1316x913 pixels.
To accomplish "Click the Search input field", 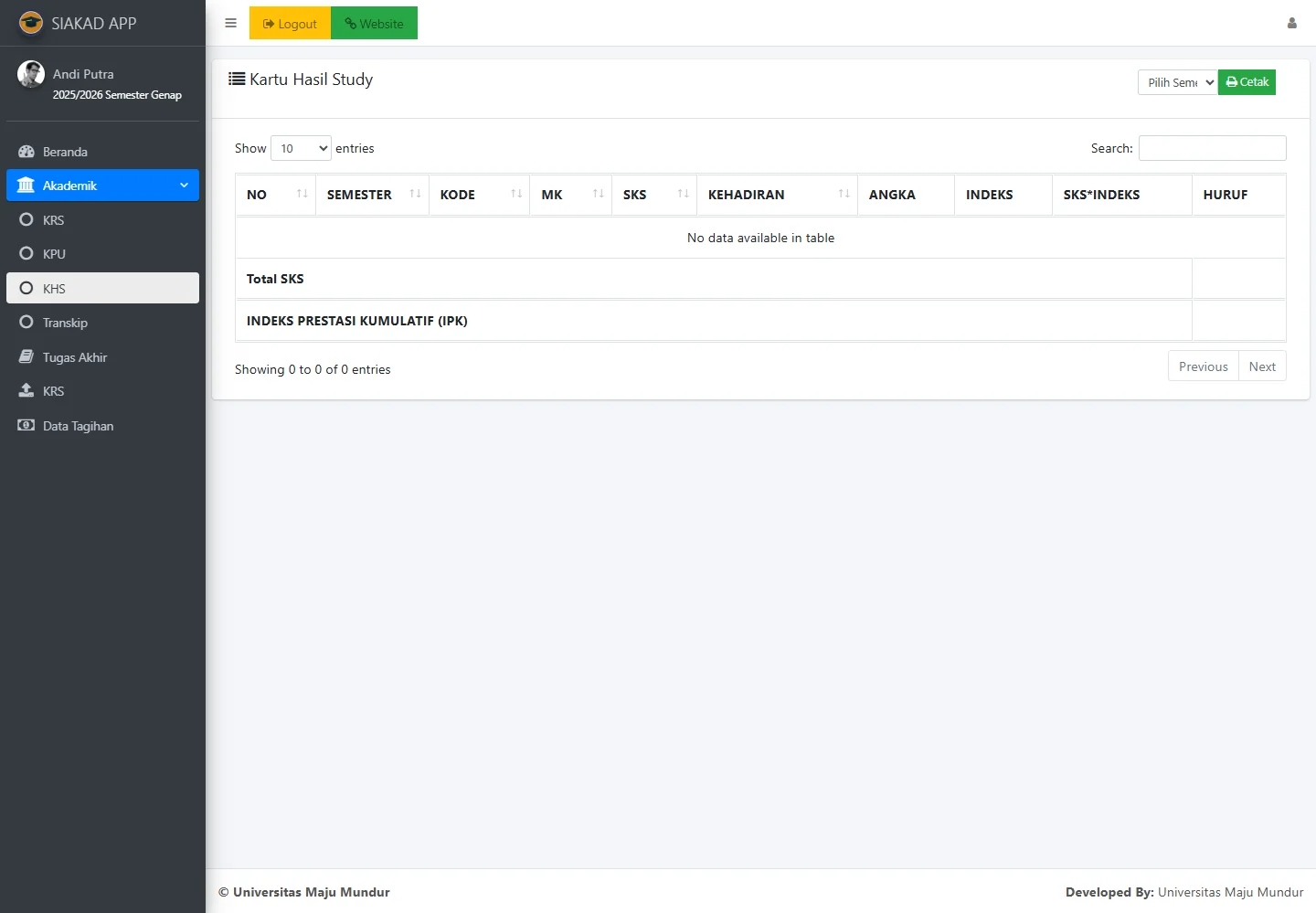I will click(x=1212, y=148).
